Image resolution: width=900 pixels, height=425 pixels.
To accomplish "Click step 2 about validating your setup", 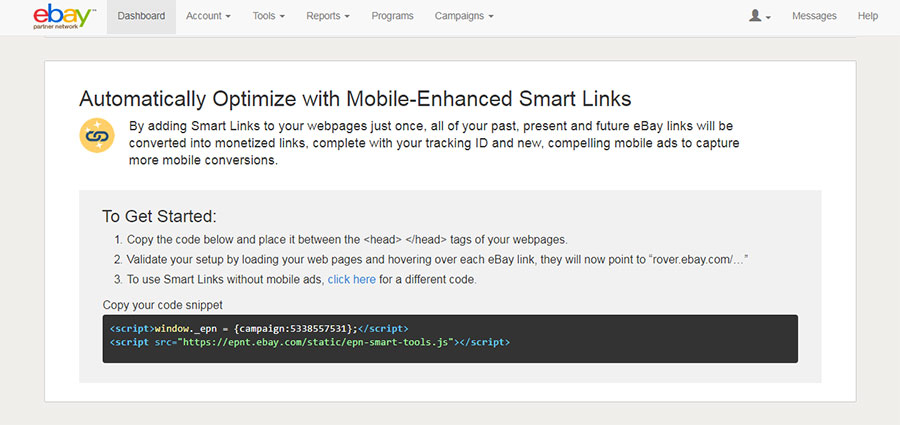I will [430, 260].
